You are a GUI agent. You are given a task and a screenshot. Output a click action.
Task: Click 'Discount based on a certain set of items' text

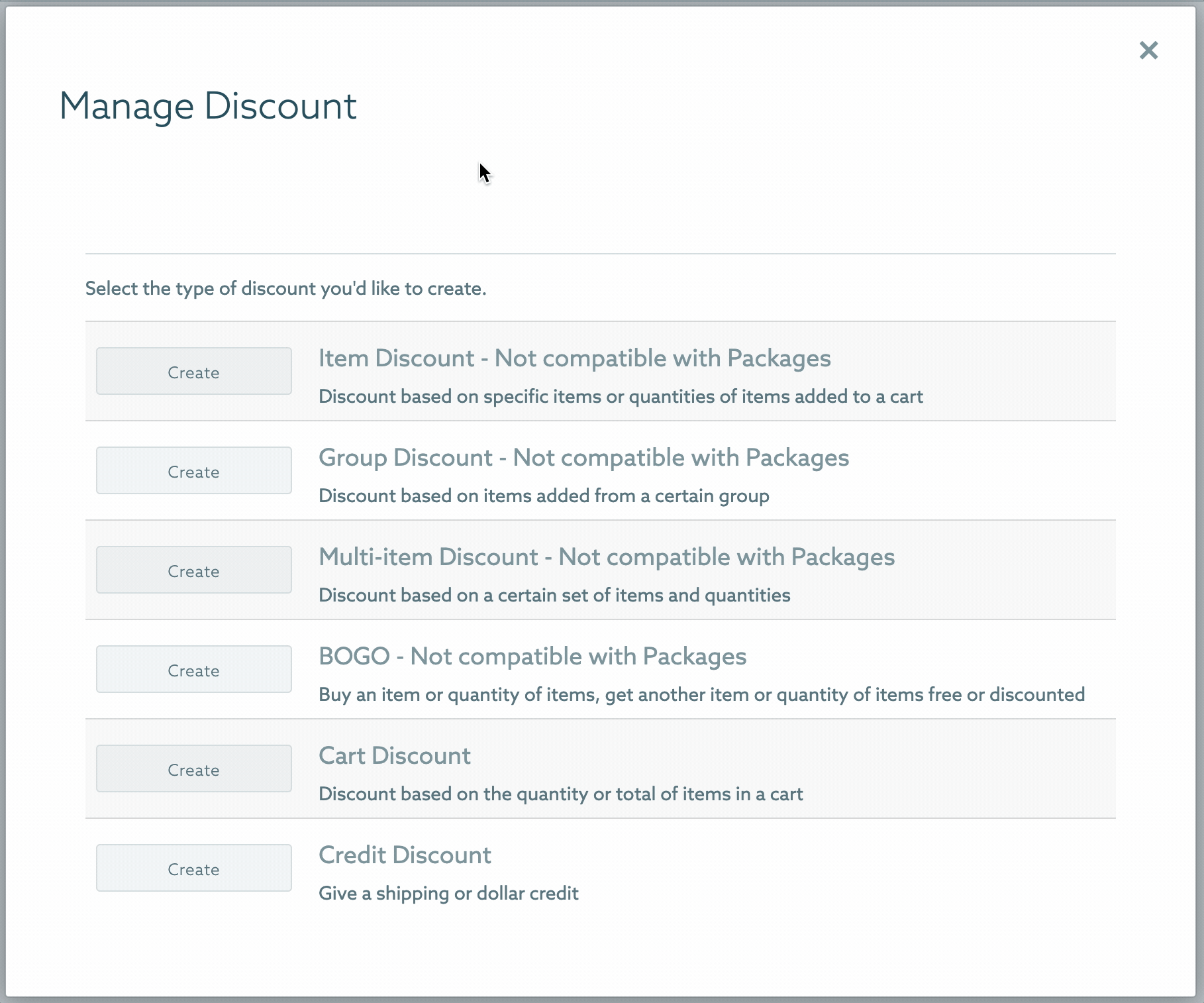coord(554,596)
